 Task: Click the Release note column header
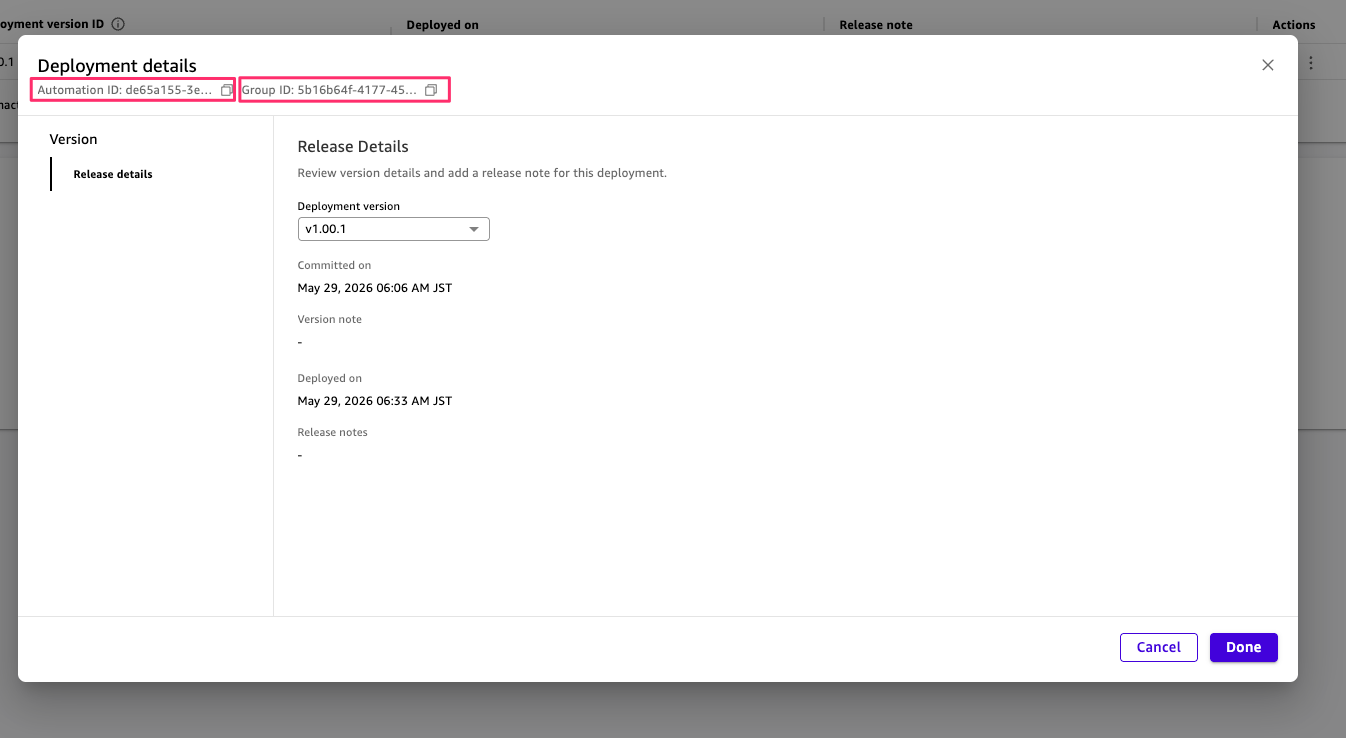pos(876,25)
